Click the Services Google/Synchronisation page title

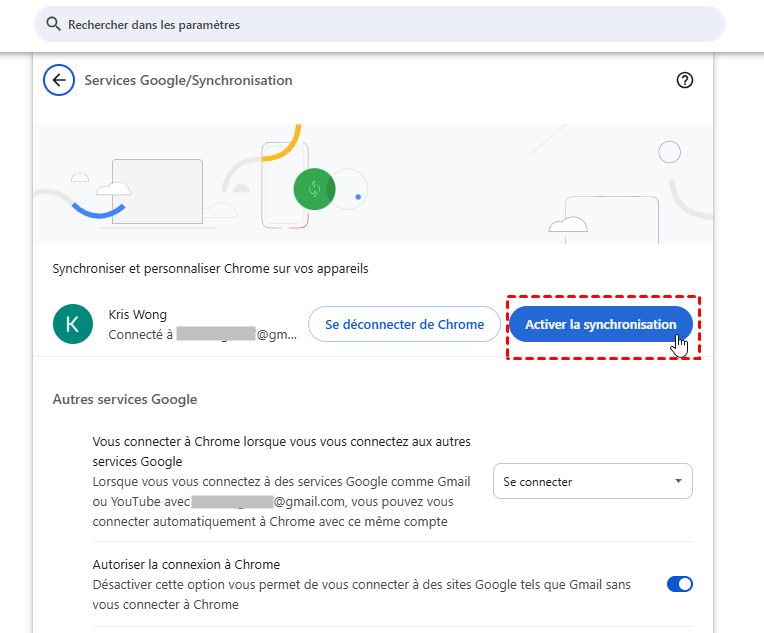[189, 80]
